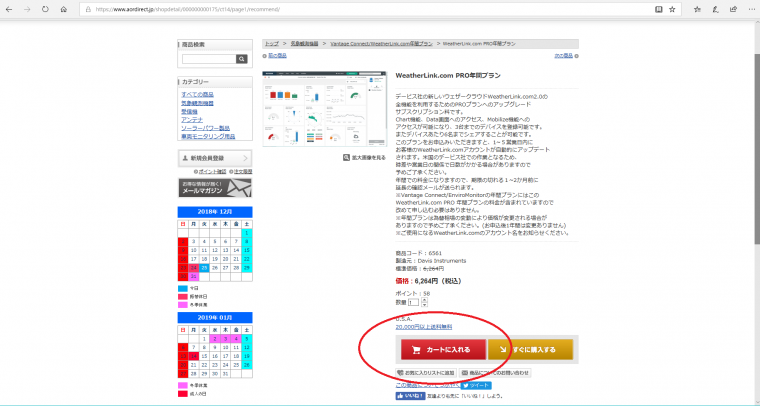This screenshot has height=406, width=760.
Task: Select 31 on the 2018年12月 calendar
Action: (x=193, y=277)
